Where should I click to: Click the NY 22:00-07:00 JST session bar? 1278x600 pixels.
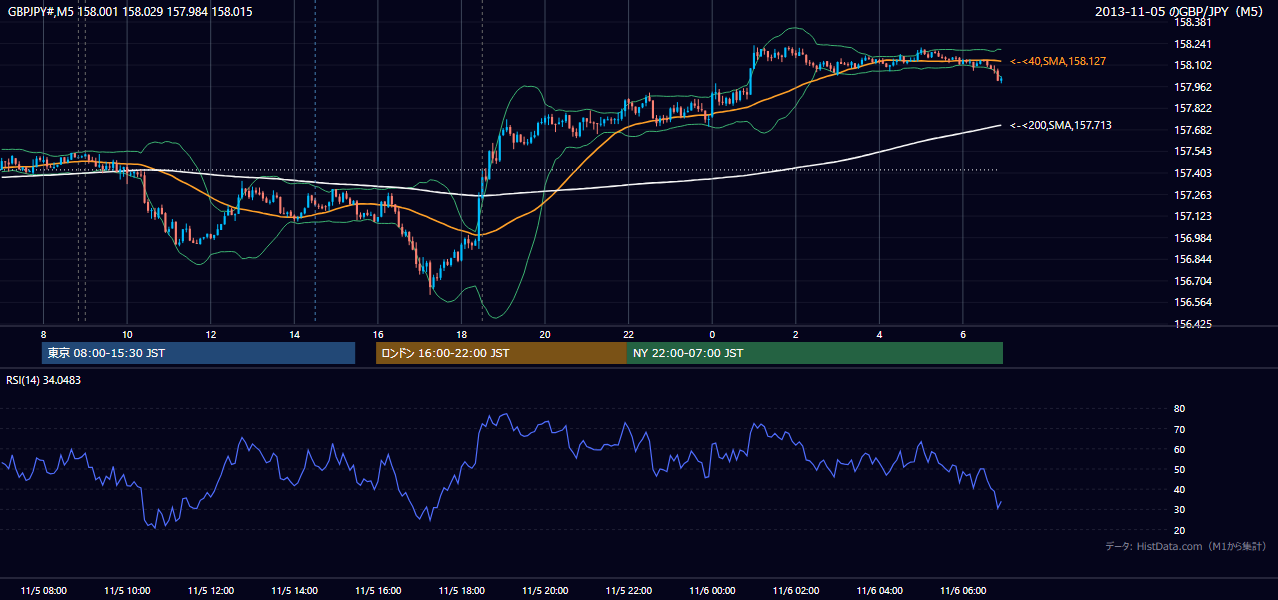point(815,353)
